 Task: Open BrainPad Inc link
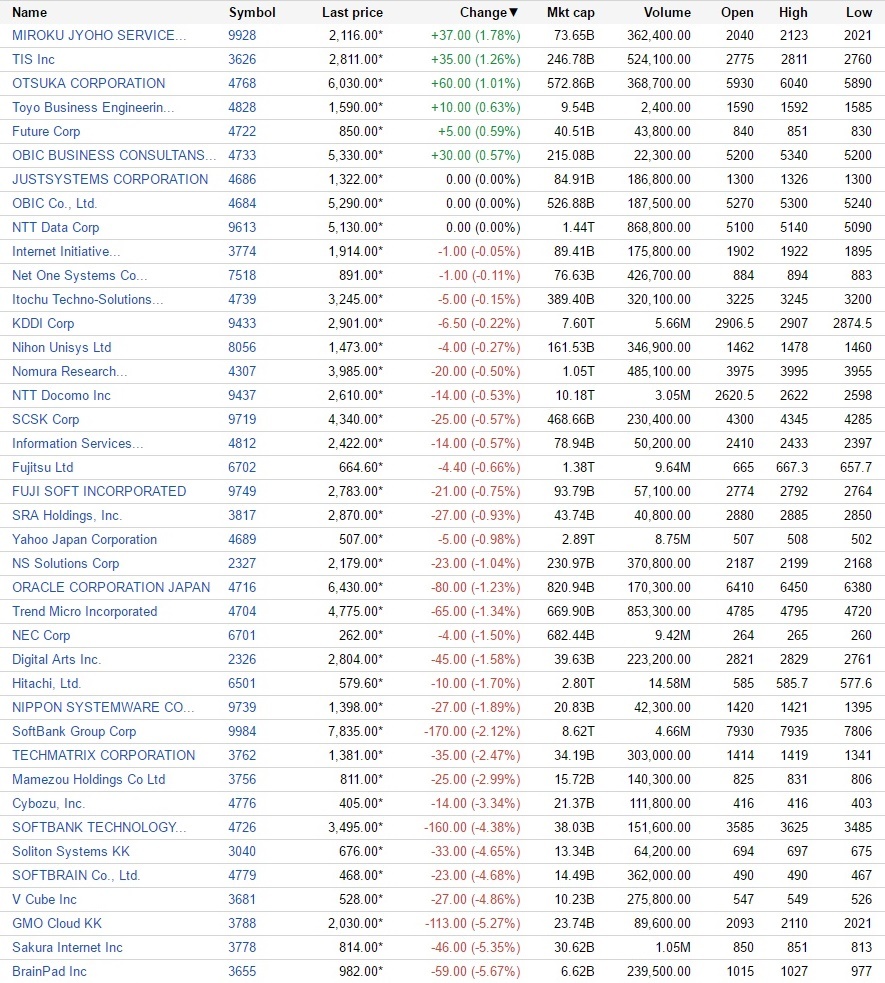(x=49, y=972)
